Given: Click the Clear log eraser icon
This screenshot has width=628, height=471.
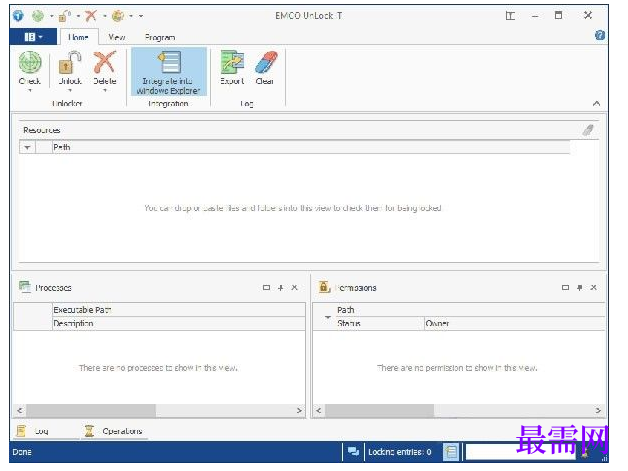Looking at the screenshot, I should click(x=266, y=62).
